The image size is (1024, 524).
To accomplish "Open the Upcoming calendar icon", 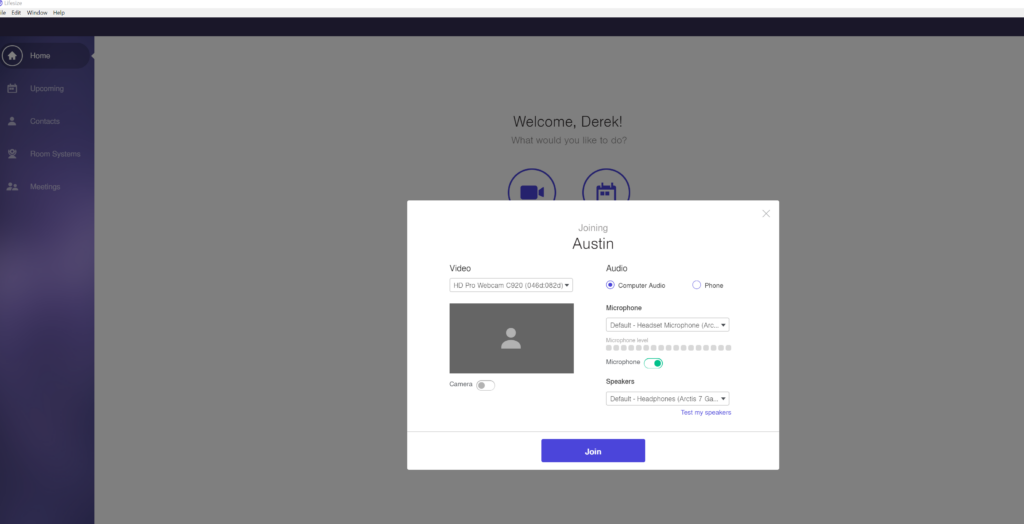I will [x=12, y=88].
